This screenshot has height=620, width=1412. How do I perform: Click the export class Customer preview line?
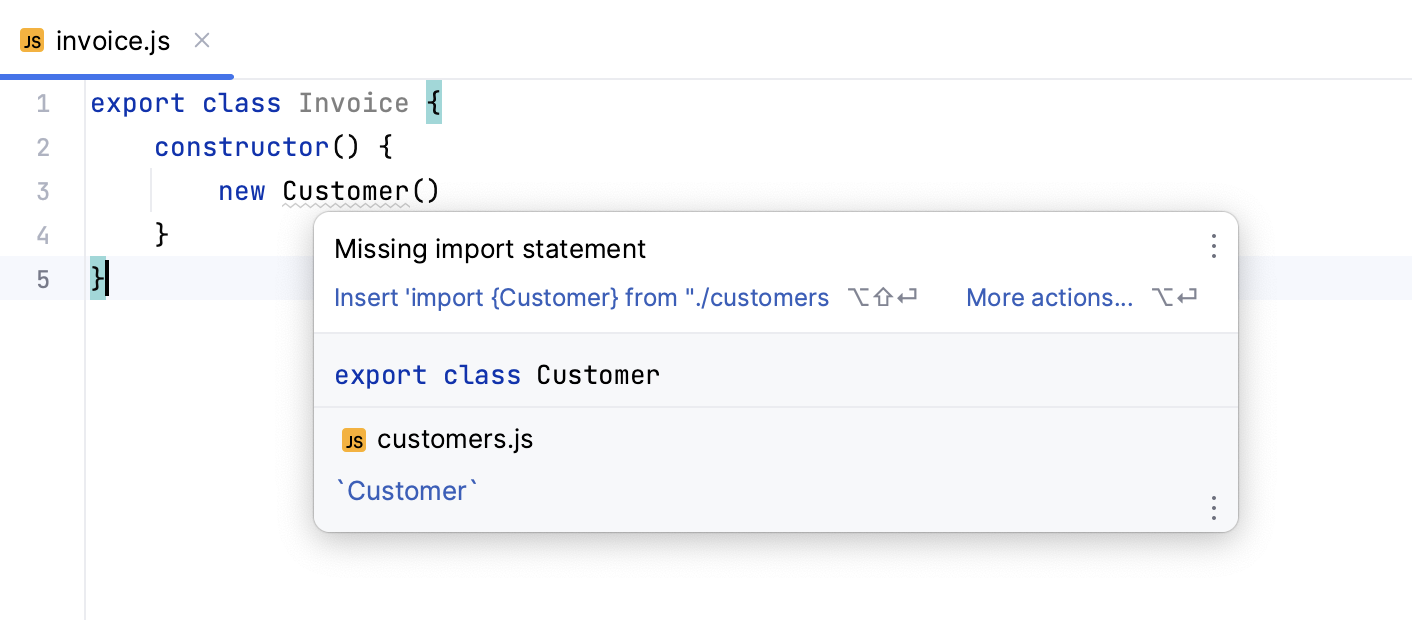pos(497,374)
